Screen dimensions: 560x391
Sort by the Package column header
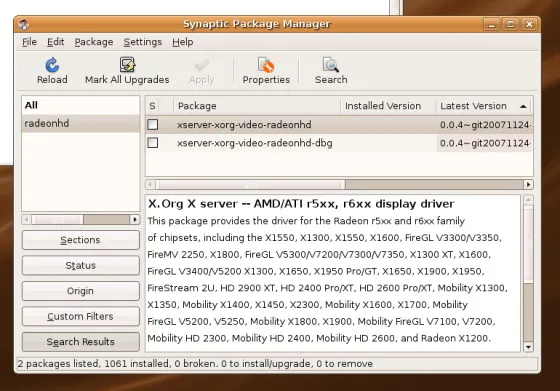click(257, 106)
